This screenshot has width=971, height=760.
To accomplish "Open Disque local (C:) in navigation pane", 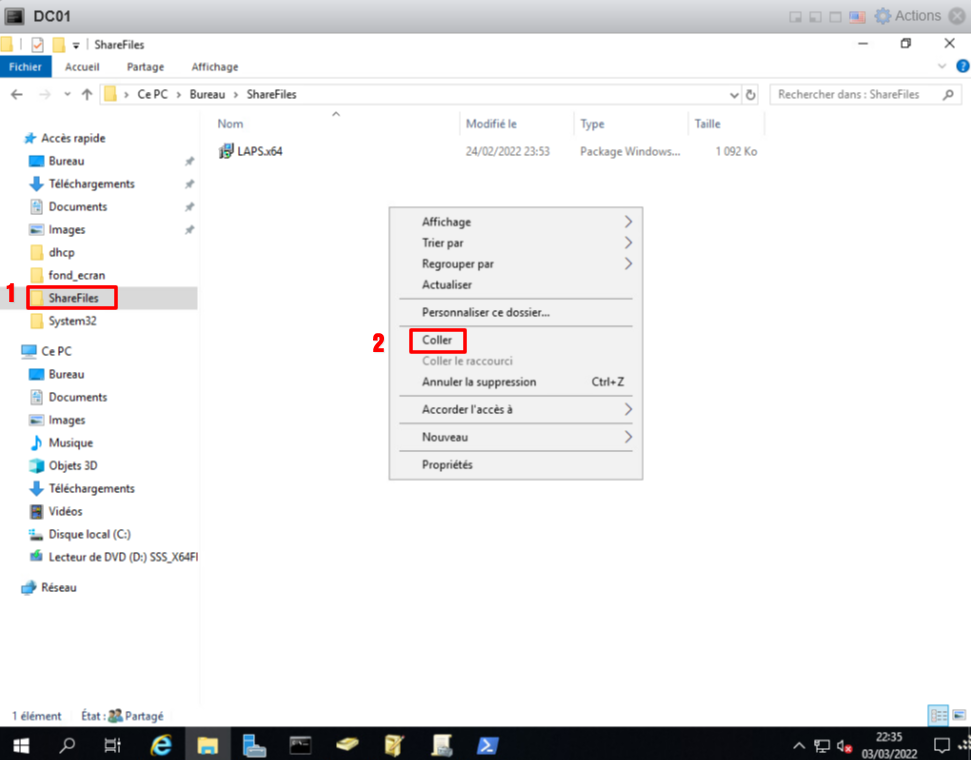I will pos(89,534).
